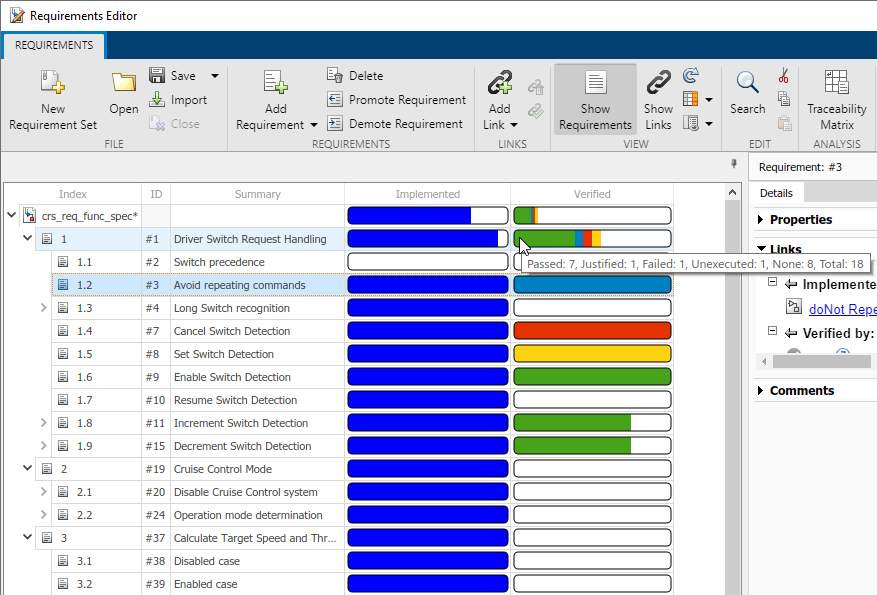Open the Add Requirement dropdown arrow
Screen dimensions: 877x595
tap(314, 125)
